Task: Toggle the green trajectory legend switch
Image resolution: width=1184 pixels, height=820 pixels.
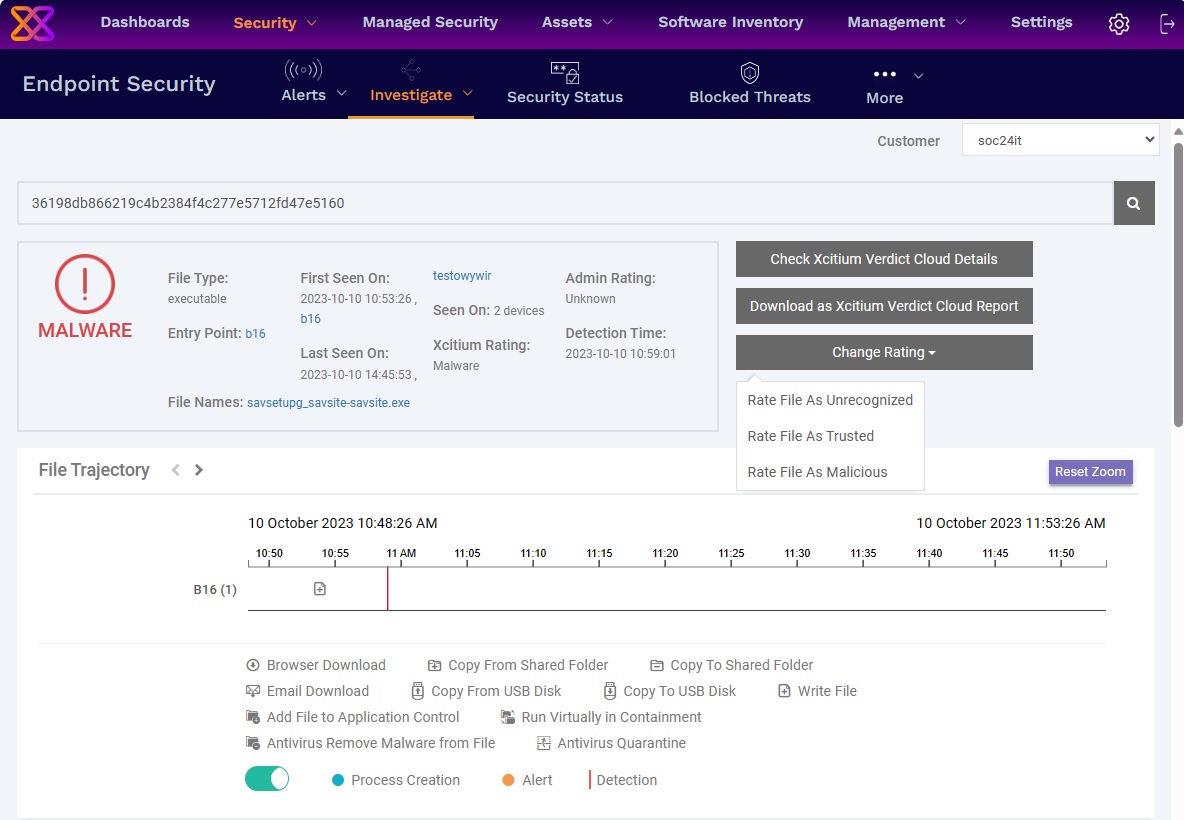Action: click(267, 778)
